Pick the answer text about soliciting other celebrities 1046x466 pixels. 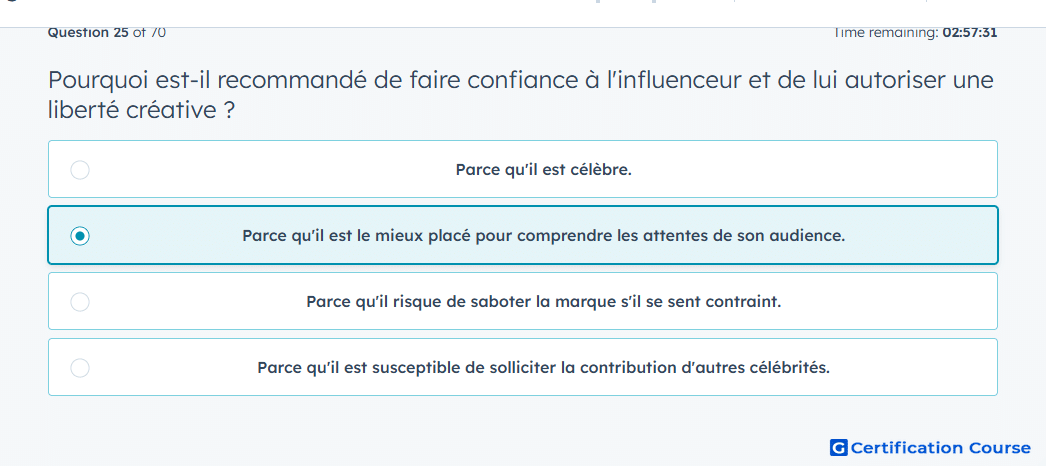point(544,367)
